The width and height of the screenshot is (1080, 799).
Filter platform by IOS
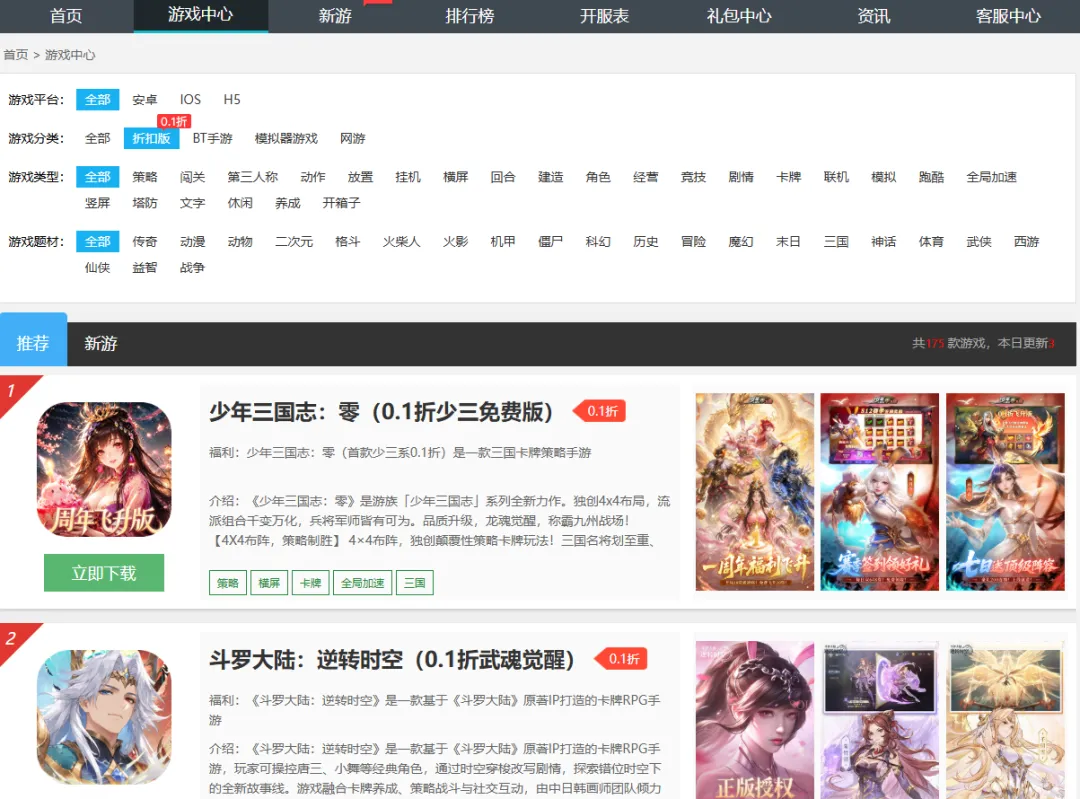pos(191,100)
